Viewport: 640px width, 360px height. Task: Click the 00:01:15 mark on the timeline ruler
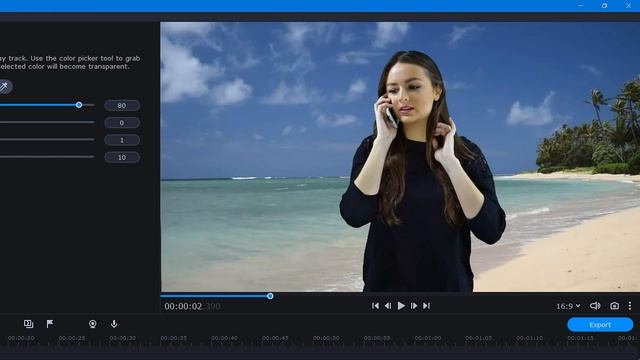(x=580, y=338)
